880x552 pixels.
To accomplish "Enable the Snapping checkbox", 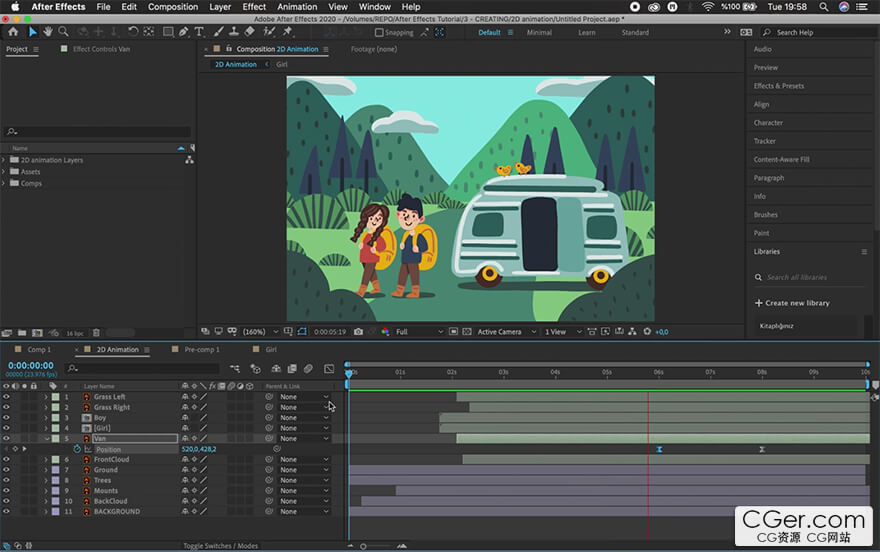I will click(x=379, y=32).
